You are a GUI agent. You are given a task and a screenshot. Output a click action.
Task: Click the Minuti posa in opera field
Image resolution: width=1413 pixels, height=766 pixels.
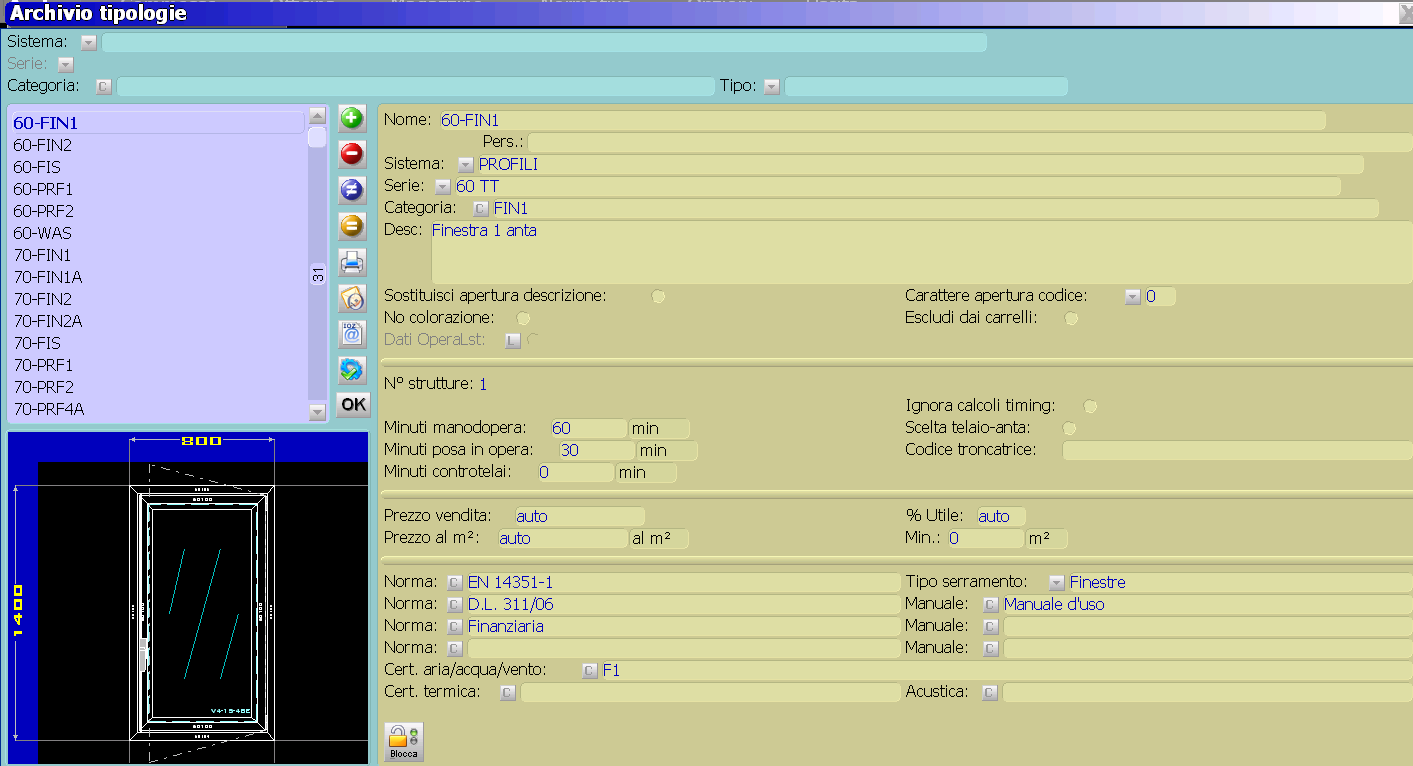click(x=596, y=451)
